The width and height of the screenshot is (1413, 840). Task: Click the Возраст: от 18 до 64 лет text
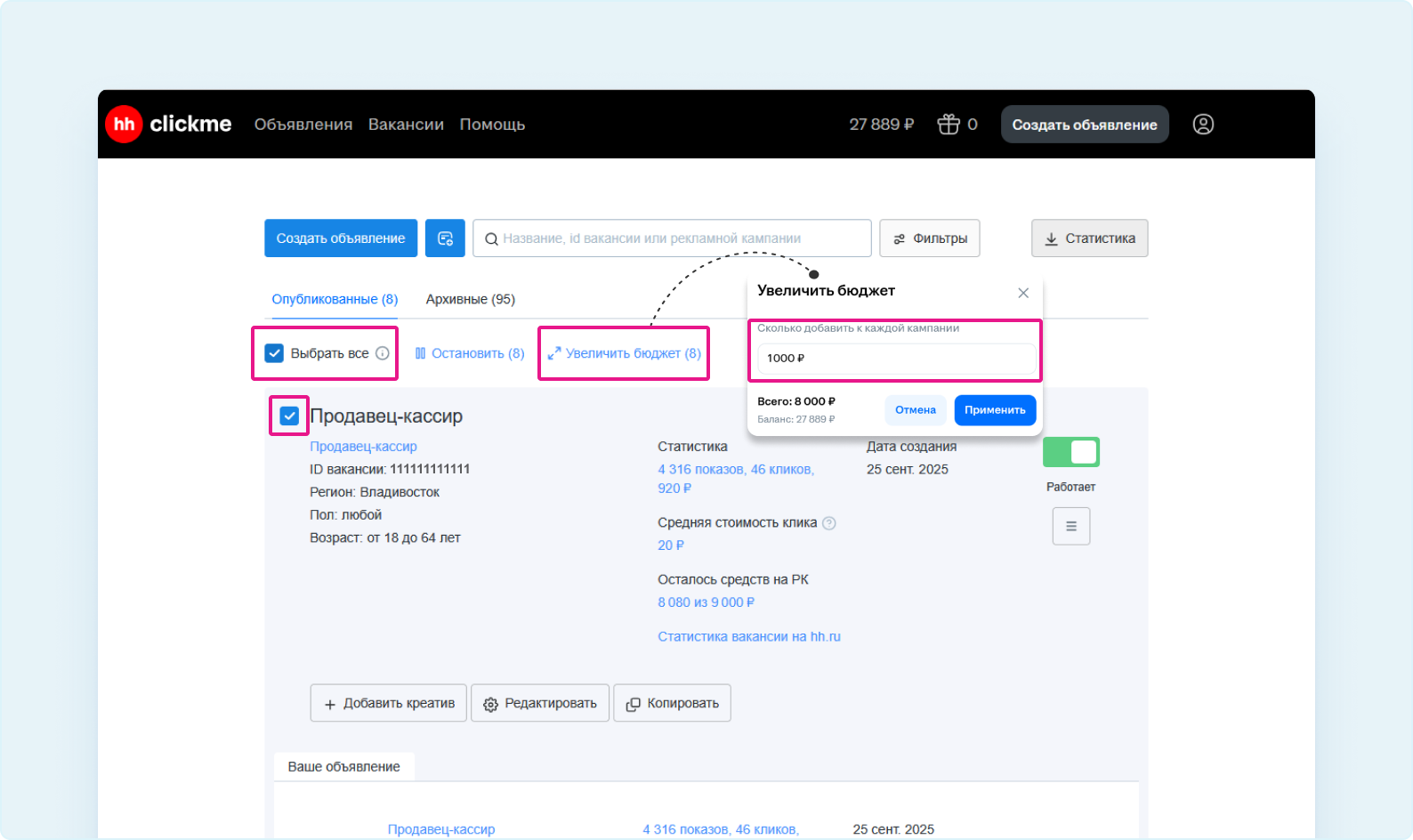coord(385,537)
